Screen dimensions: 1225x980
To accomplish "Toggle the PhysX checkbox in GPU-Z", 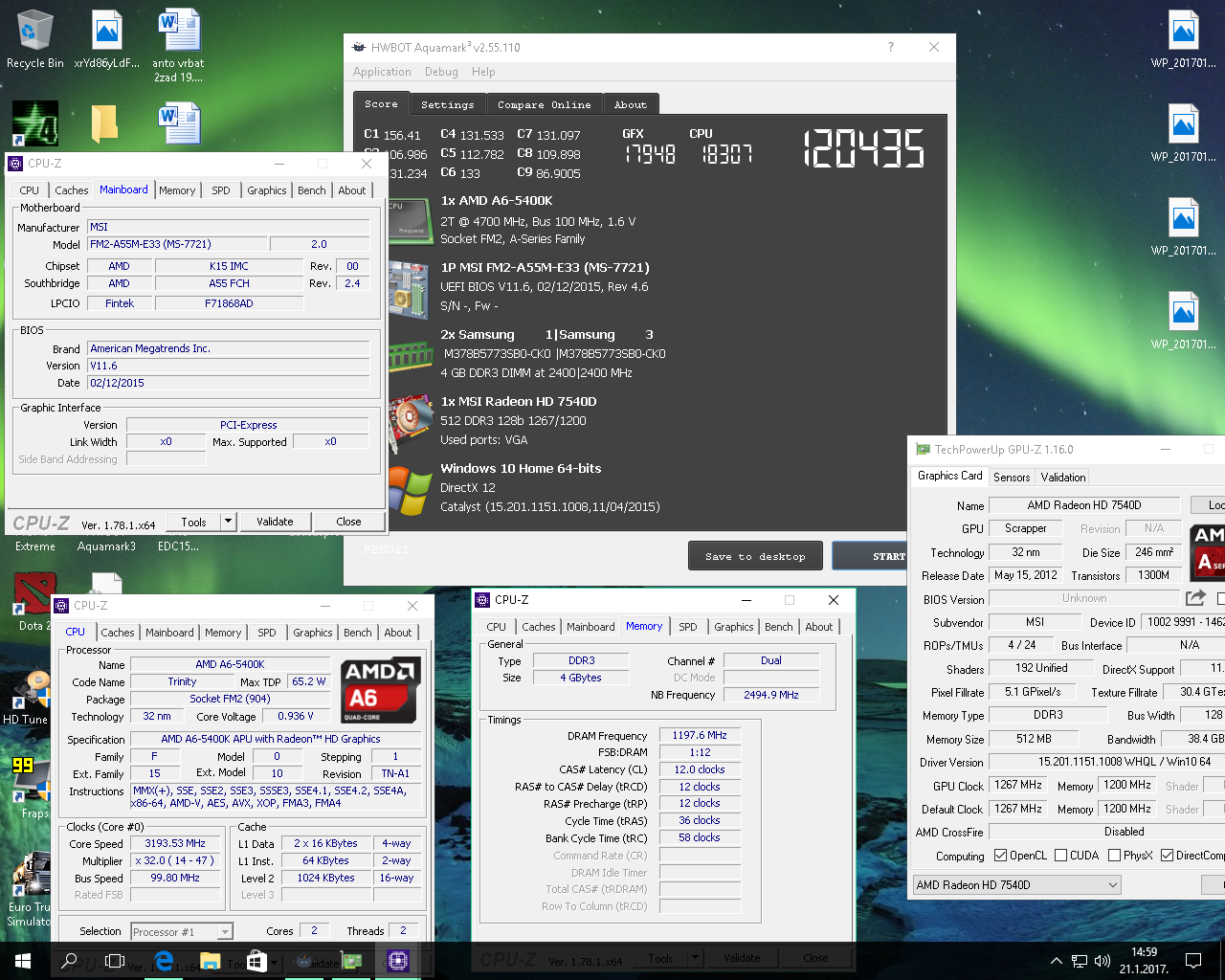I will [1114, 855].
